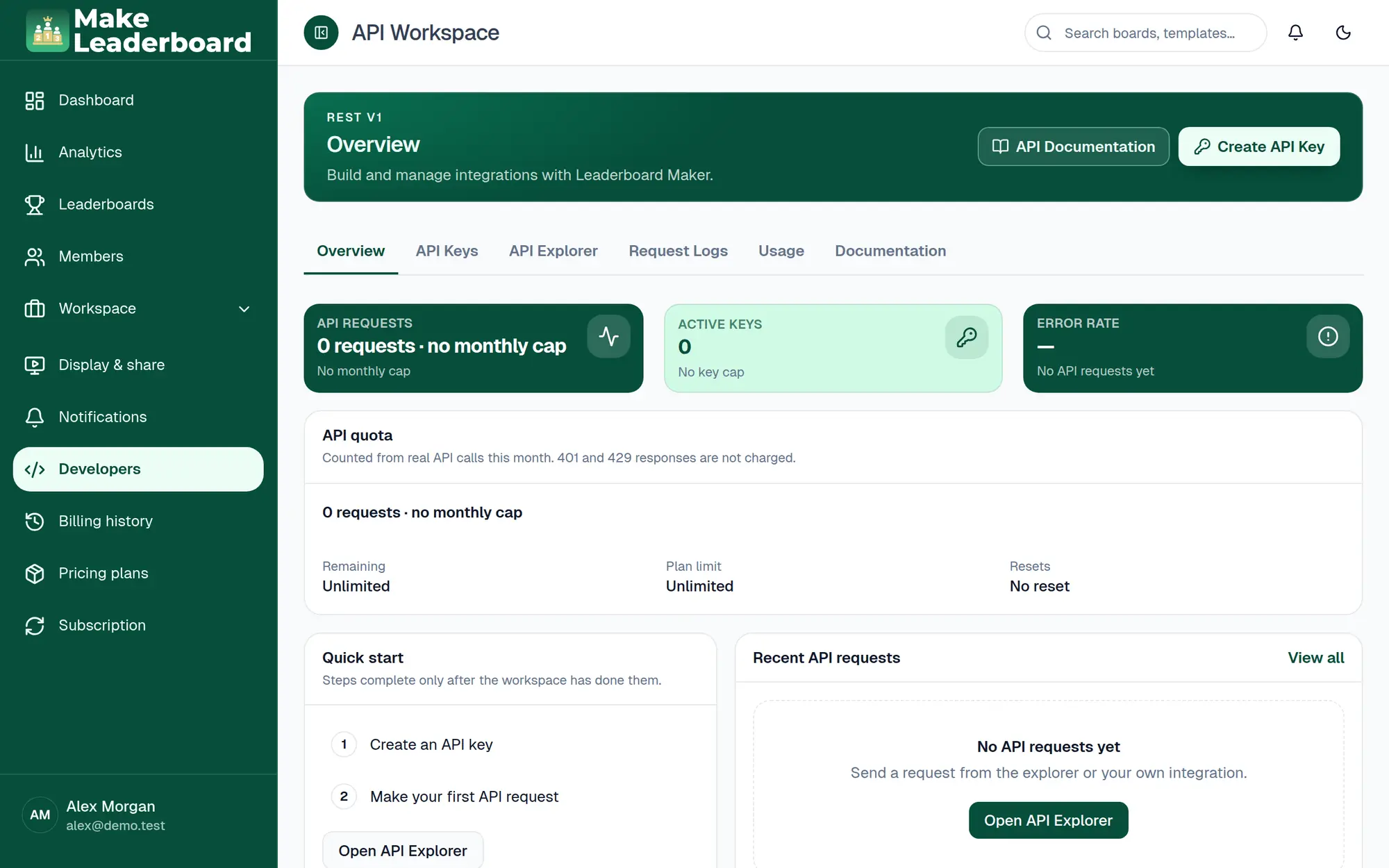Click the API Workspace page title

pos(425,33)
